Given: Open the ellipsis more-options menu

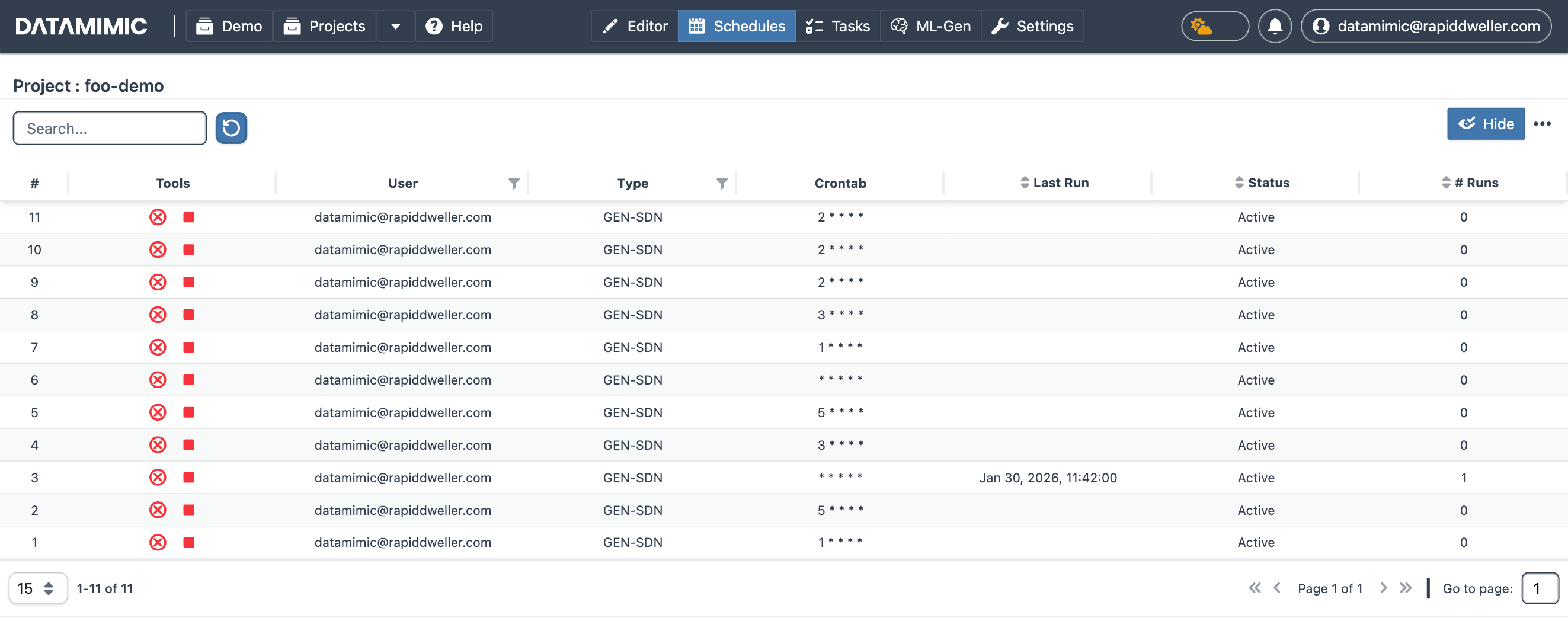Looking at the screenshot, I should click(1544, 124).
